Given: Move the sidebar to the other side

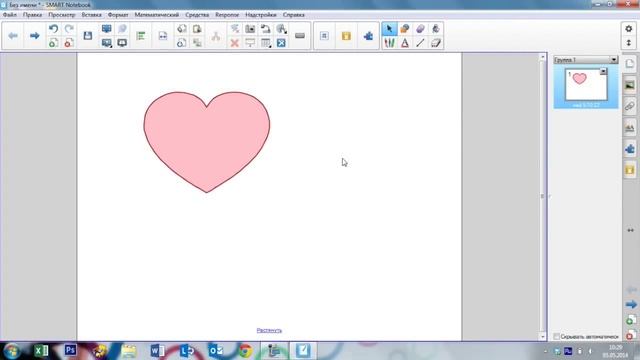Looking at the screenshot, I should point(631,230).
